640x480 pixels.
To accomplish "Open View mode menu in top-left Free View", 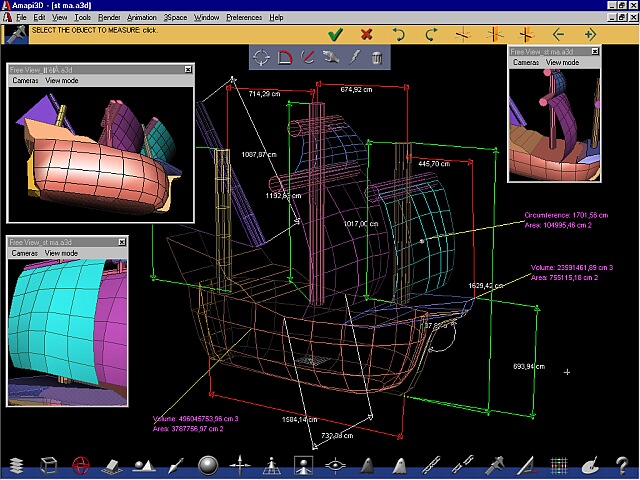I will (62, 80).
